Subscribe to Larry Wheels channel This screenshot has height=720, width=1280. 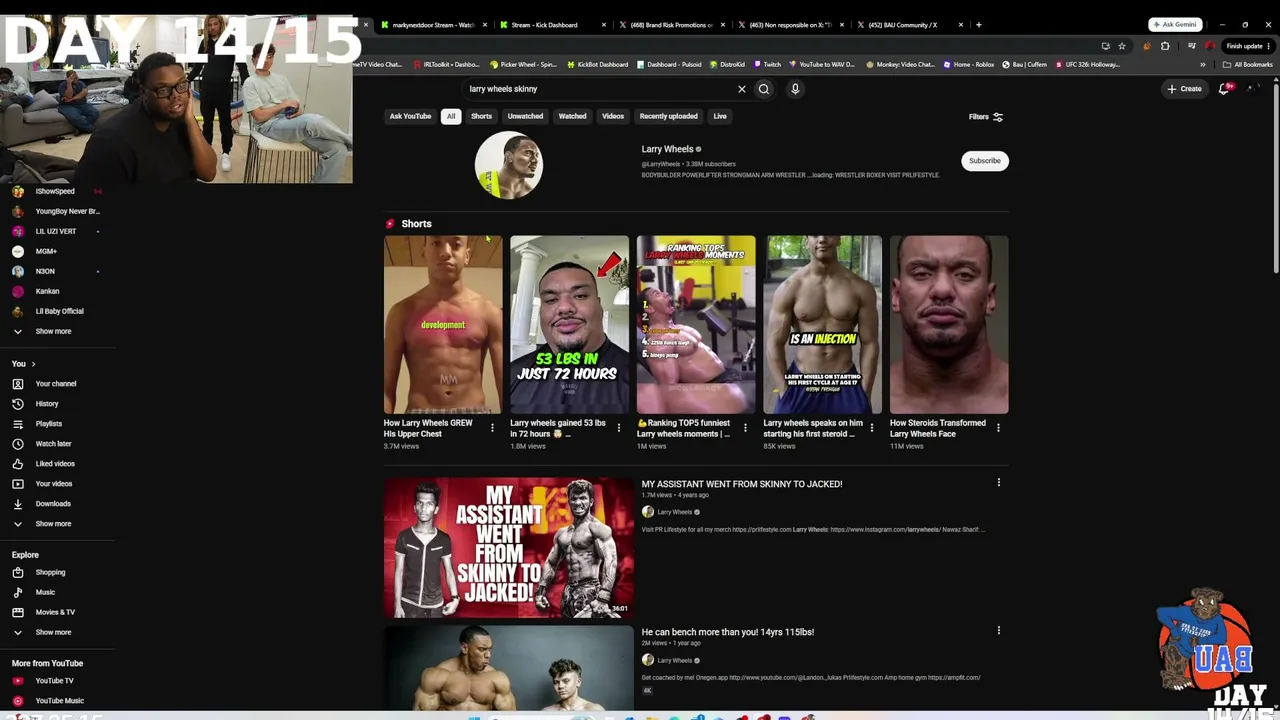pos(985,161)
